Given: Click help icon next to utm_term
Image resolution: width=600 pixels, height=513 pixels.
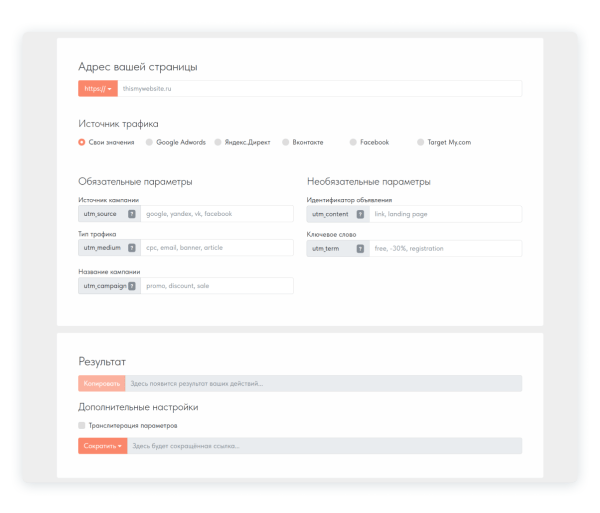Looking at the screenshot, I should pyautogui.click(x=360, y=248).
